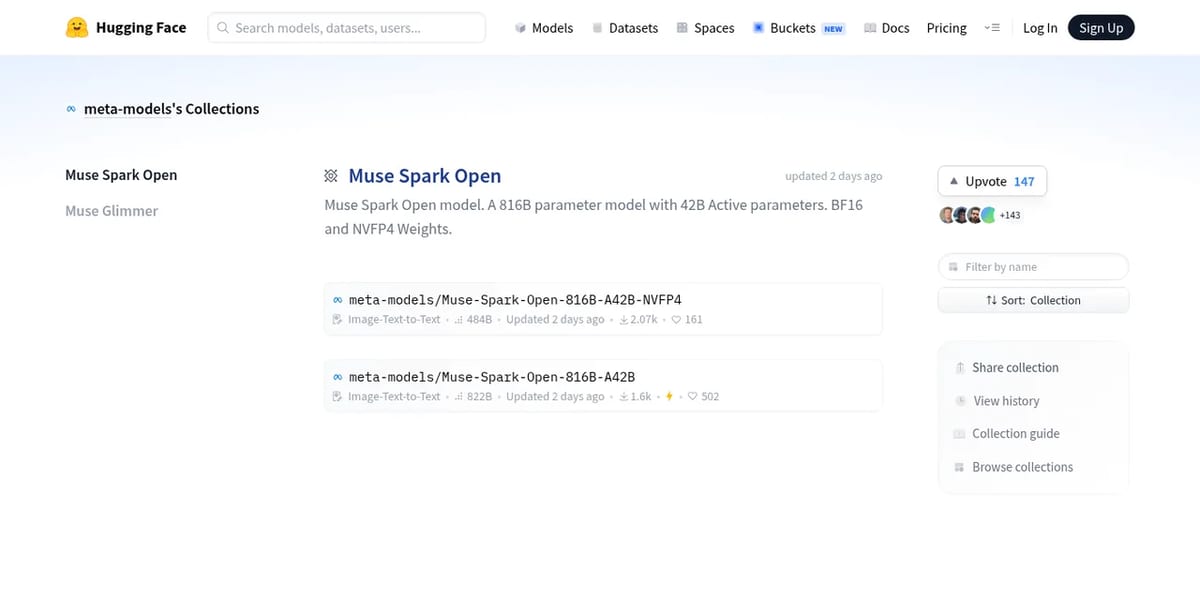Click the Hugging Face wordmark text
This screenshot has height=600, width=1200.
pyautogui.click(x=141, y=28)
